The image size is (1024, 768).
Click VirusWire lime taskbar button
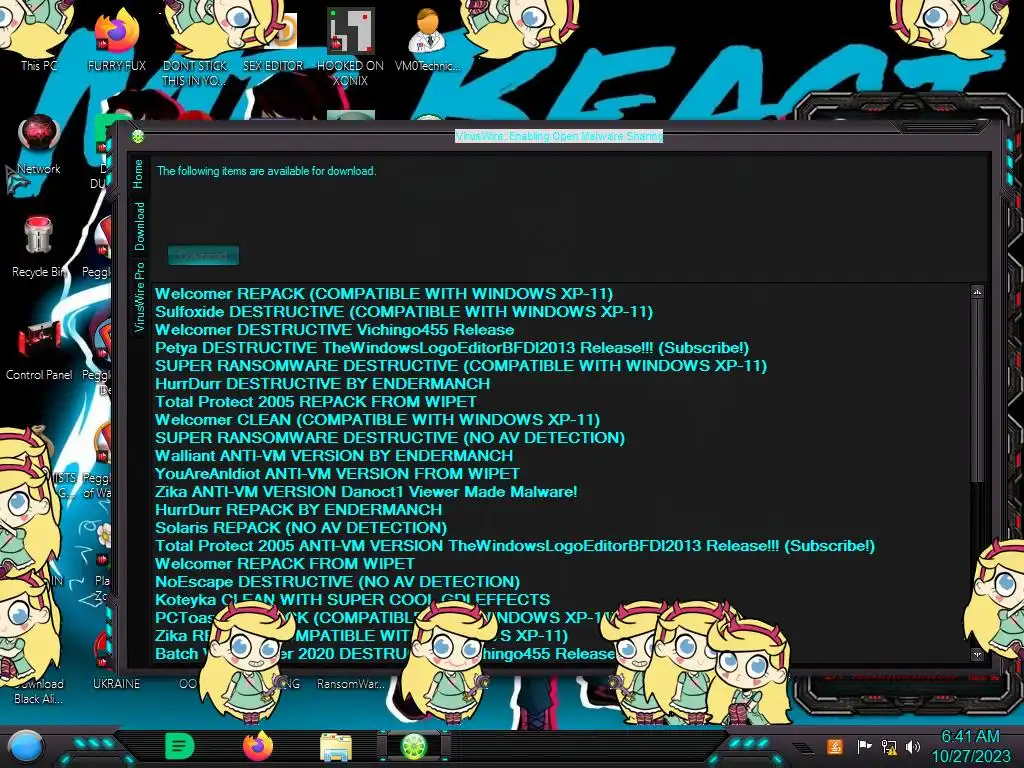(414, 746)
